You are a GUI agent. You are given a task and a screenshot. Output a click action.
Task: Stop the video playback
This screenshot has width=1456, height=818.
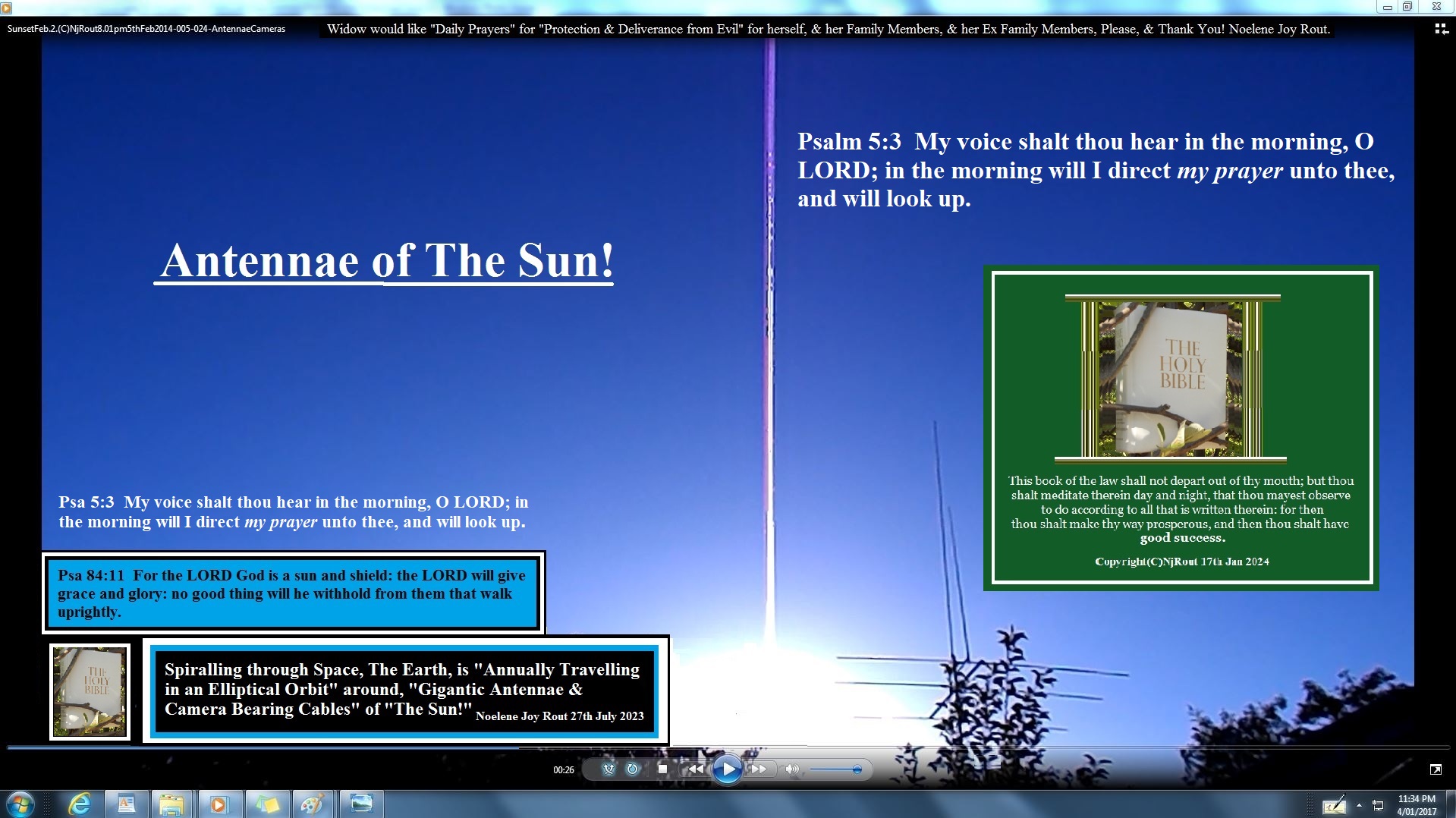pos(662,769)
